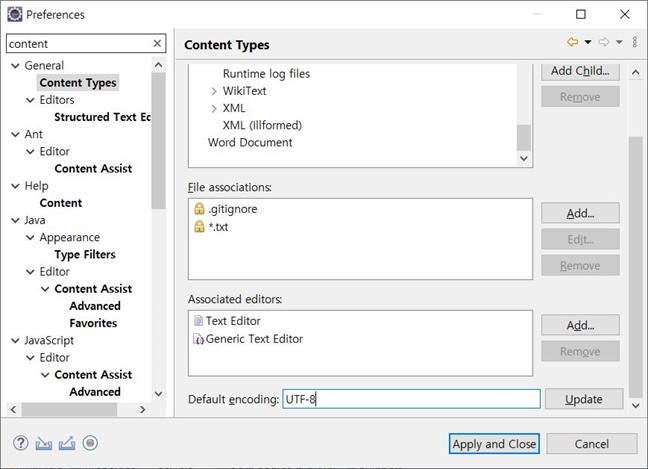
Task: Open the three-dot view menu
Action: tap(635, 43)
